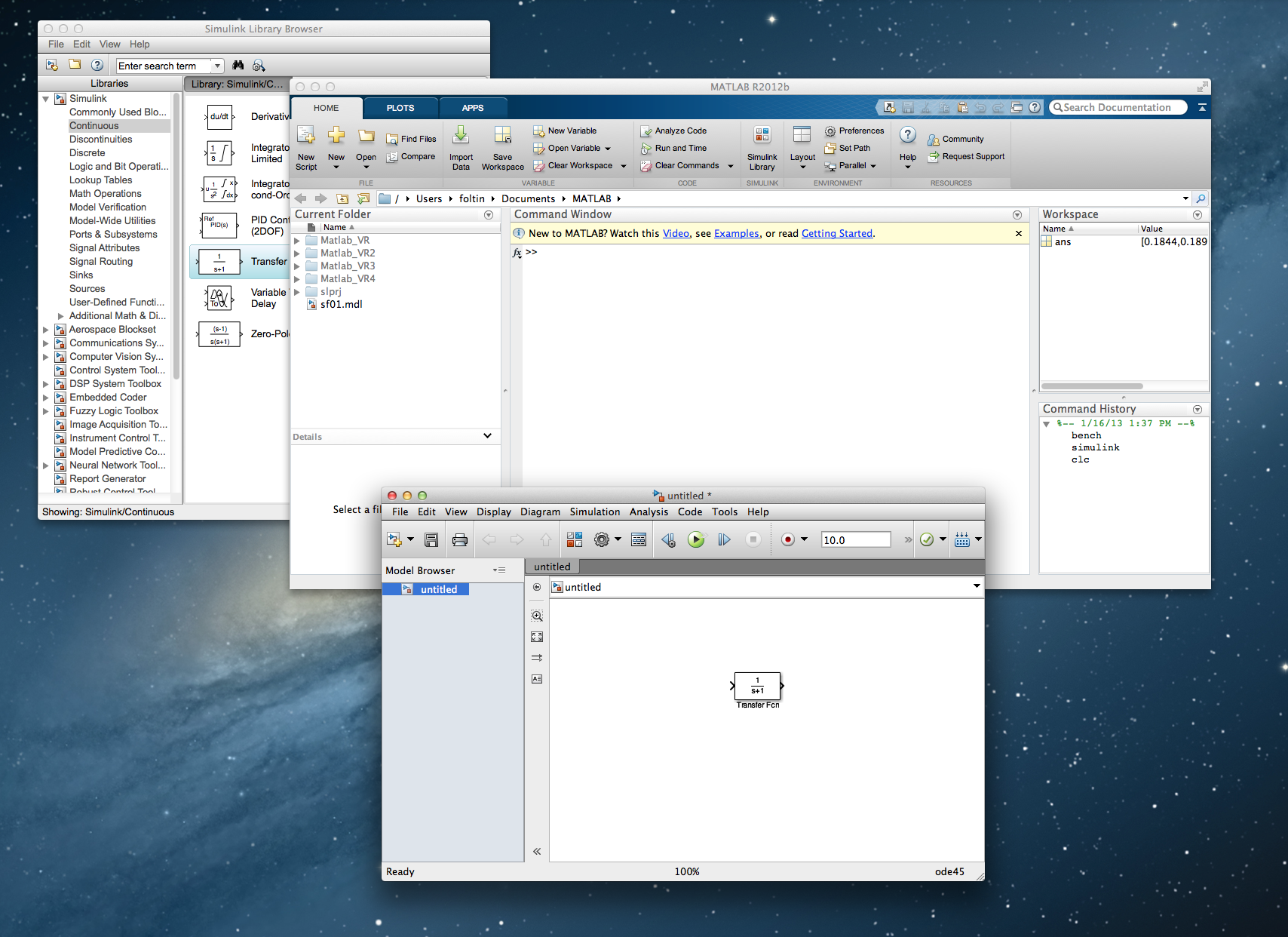Click the Preferences gear icon
The image size is (1288, 937).
tap(830, 131)
